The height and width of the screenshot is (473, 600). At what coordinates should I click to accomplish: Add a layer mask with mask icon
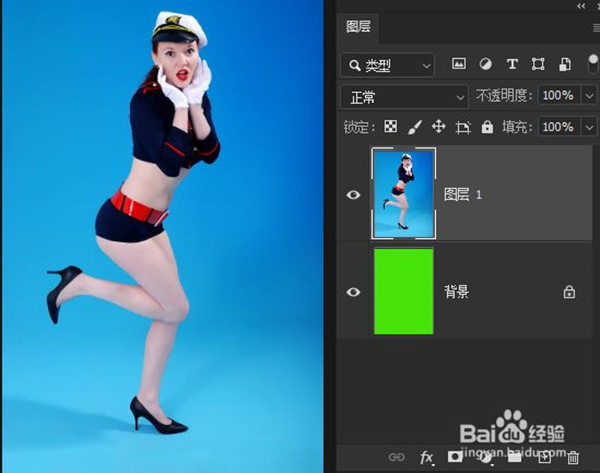pyautogui.click(x=455, y=457)
